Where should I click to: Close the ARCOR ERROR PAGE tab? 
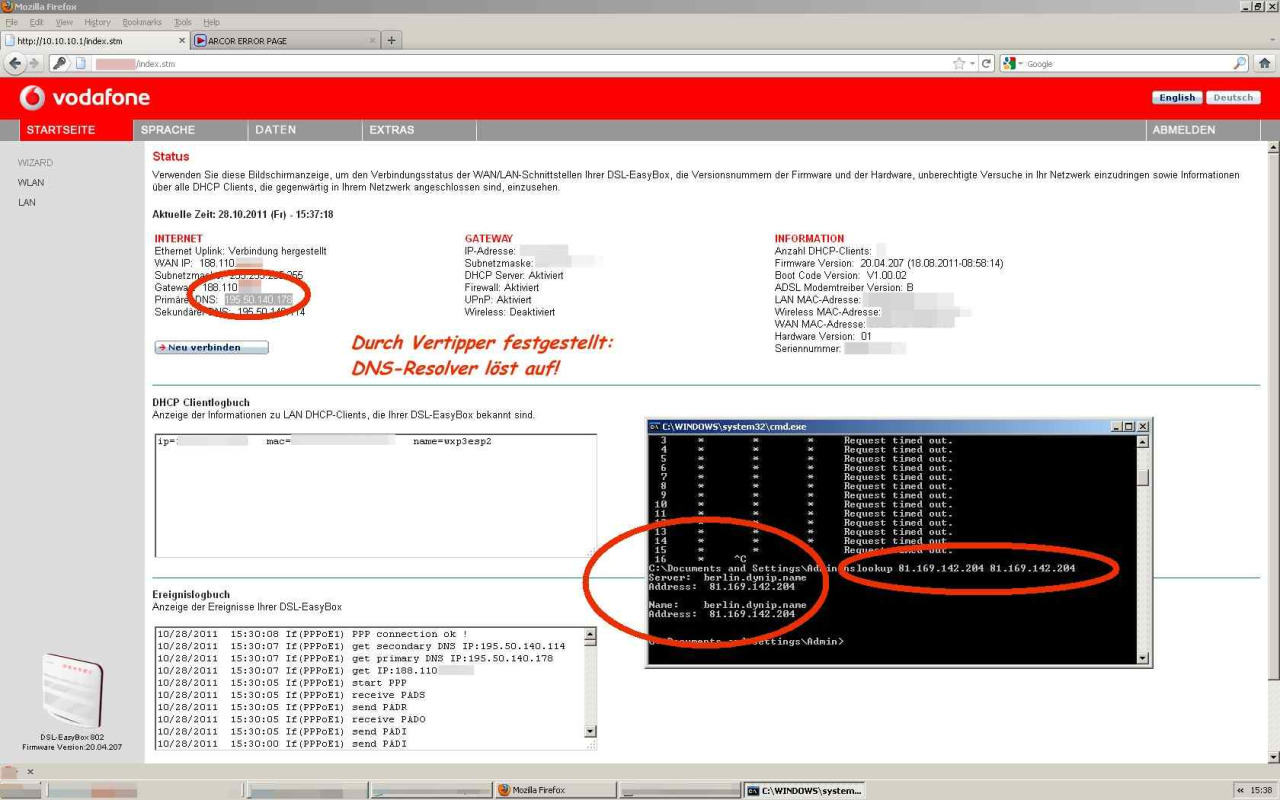click(x=372, y=41)
